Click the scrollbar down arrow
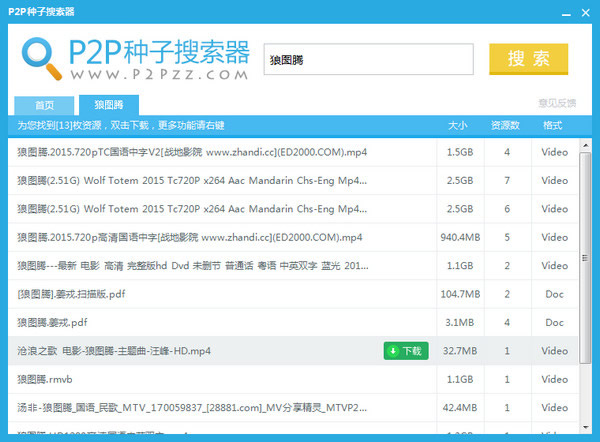Viewport: 600px width, 442px height. pos(585,427)
